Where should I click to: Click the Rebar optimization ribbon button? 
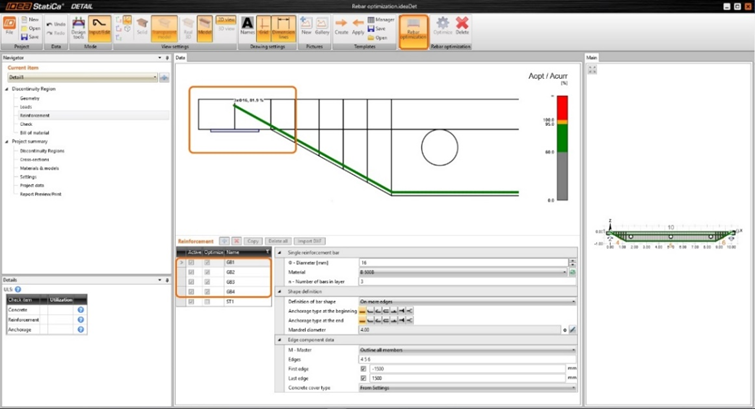[x=413, y=24]
